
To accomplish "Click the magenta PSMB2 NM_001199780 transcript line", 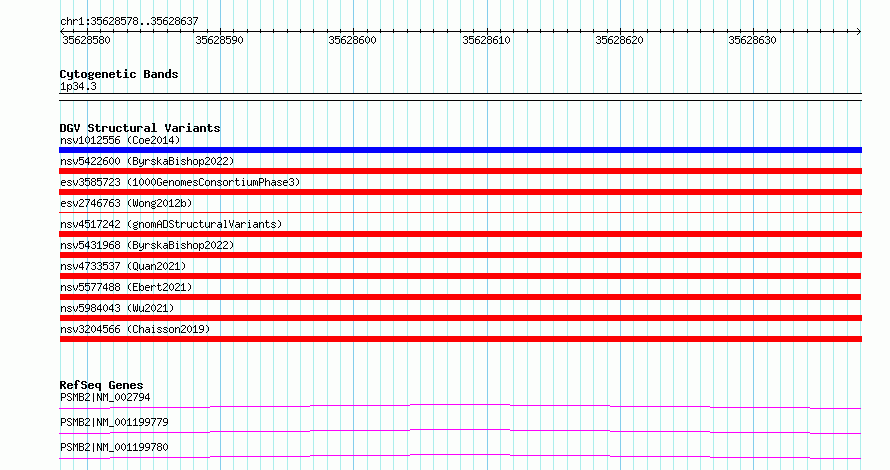I will 460,456.
